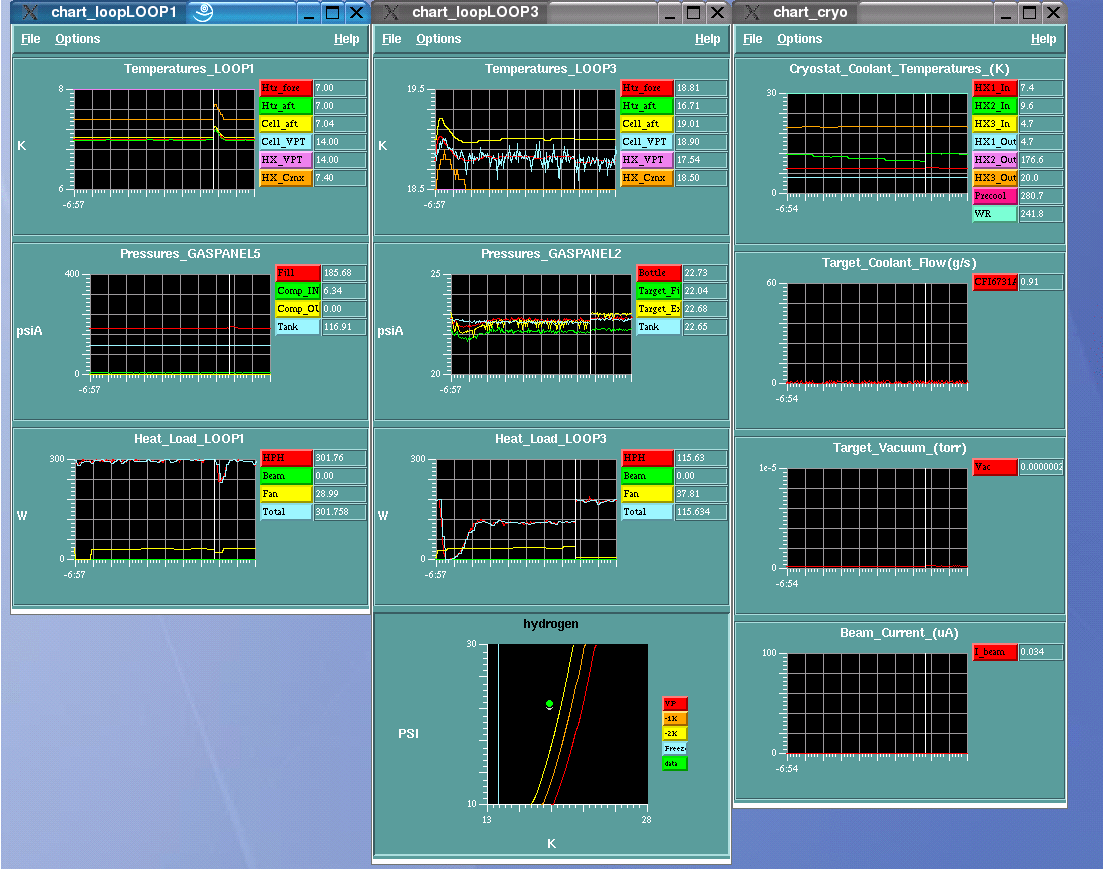
Task: Select HX_VPT legend in Temperatures_LOOP1
Action: coord(286,160)
